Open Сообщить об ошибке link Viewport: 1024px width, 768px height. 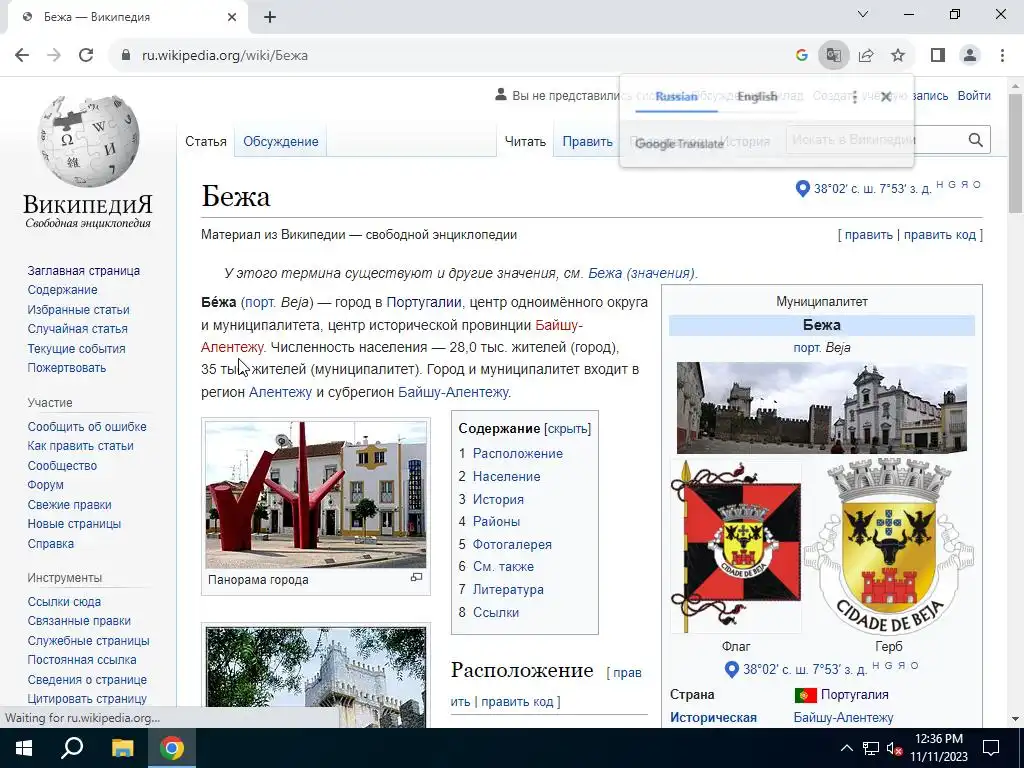click(87, 427)
